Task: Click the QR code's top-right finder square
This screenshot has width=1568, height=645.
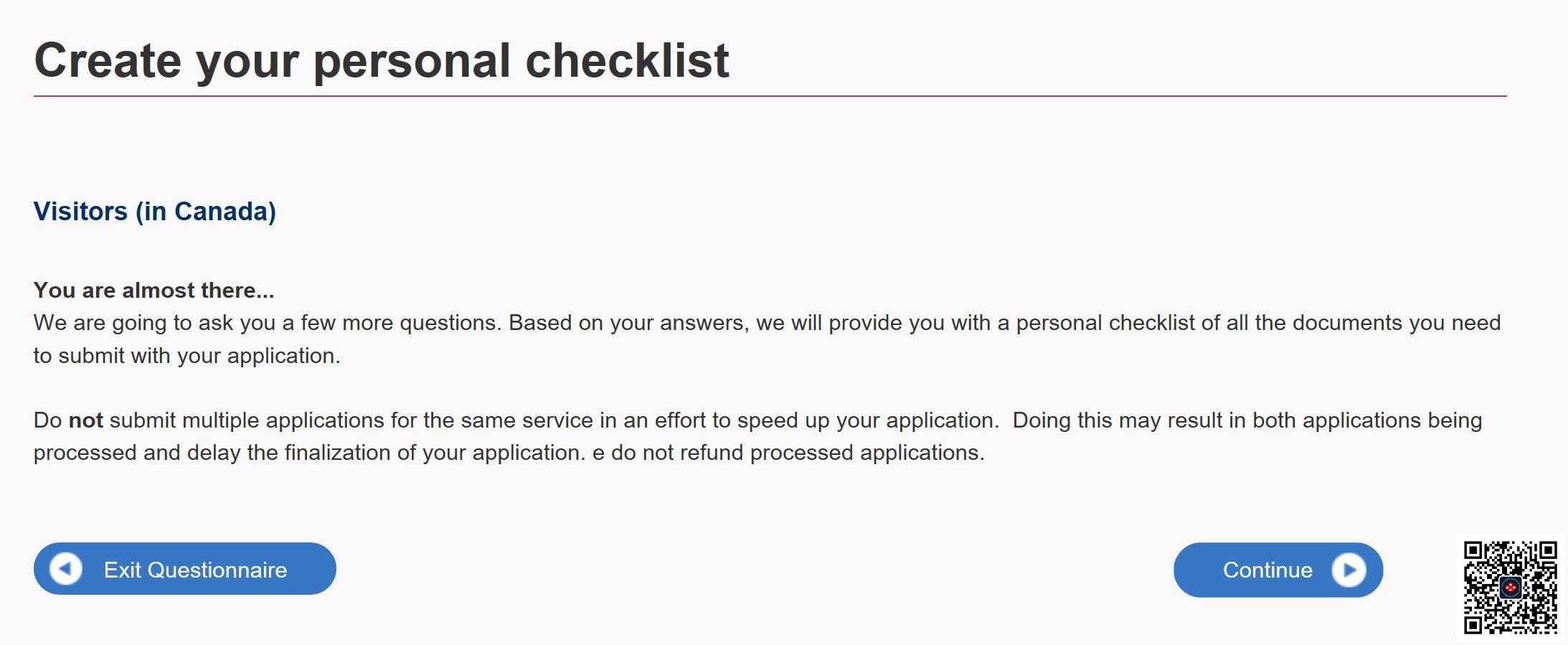Action: click(1547, 551)
